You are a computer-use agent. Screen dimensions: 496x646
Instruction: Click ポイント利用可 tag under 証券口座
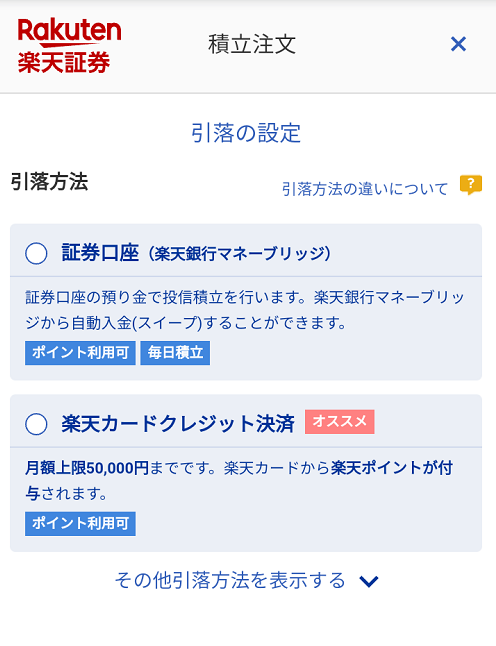point(80,353)
